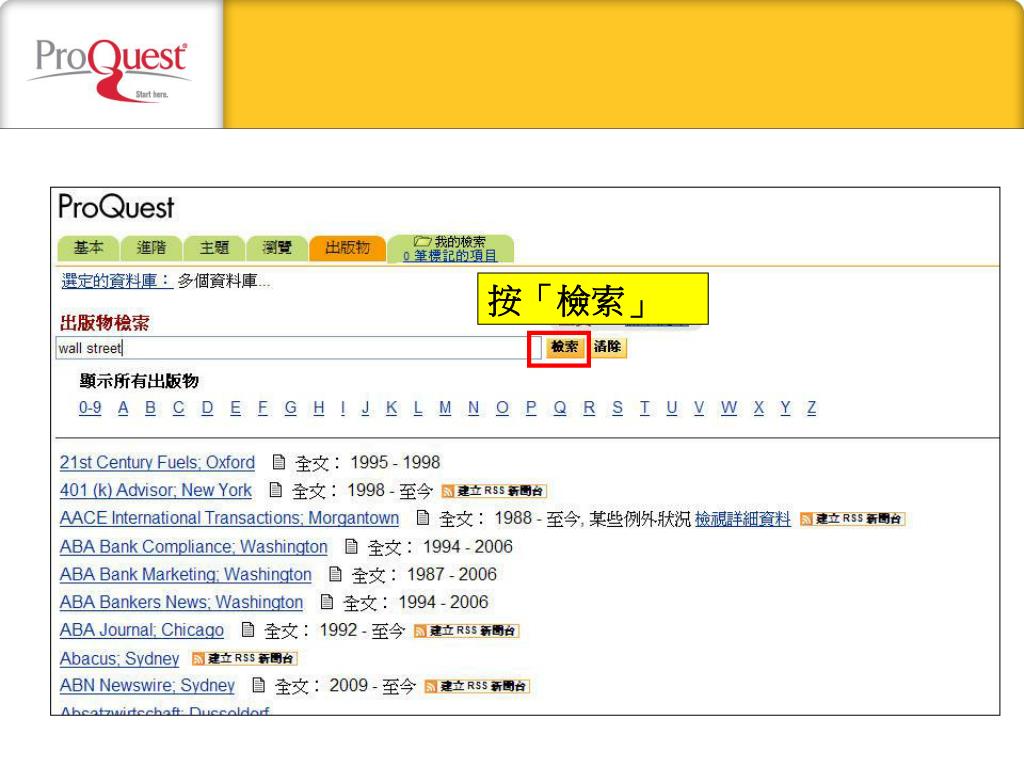Click full-text icon for ABA Bank Marketing
The height and width of the screenshot is (768, 1024).
pyautogui.click(x=335, y=575)
